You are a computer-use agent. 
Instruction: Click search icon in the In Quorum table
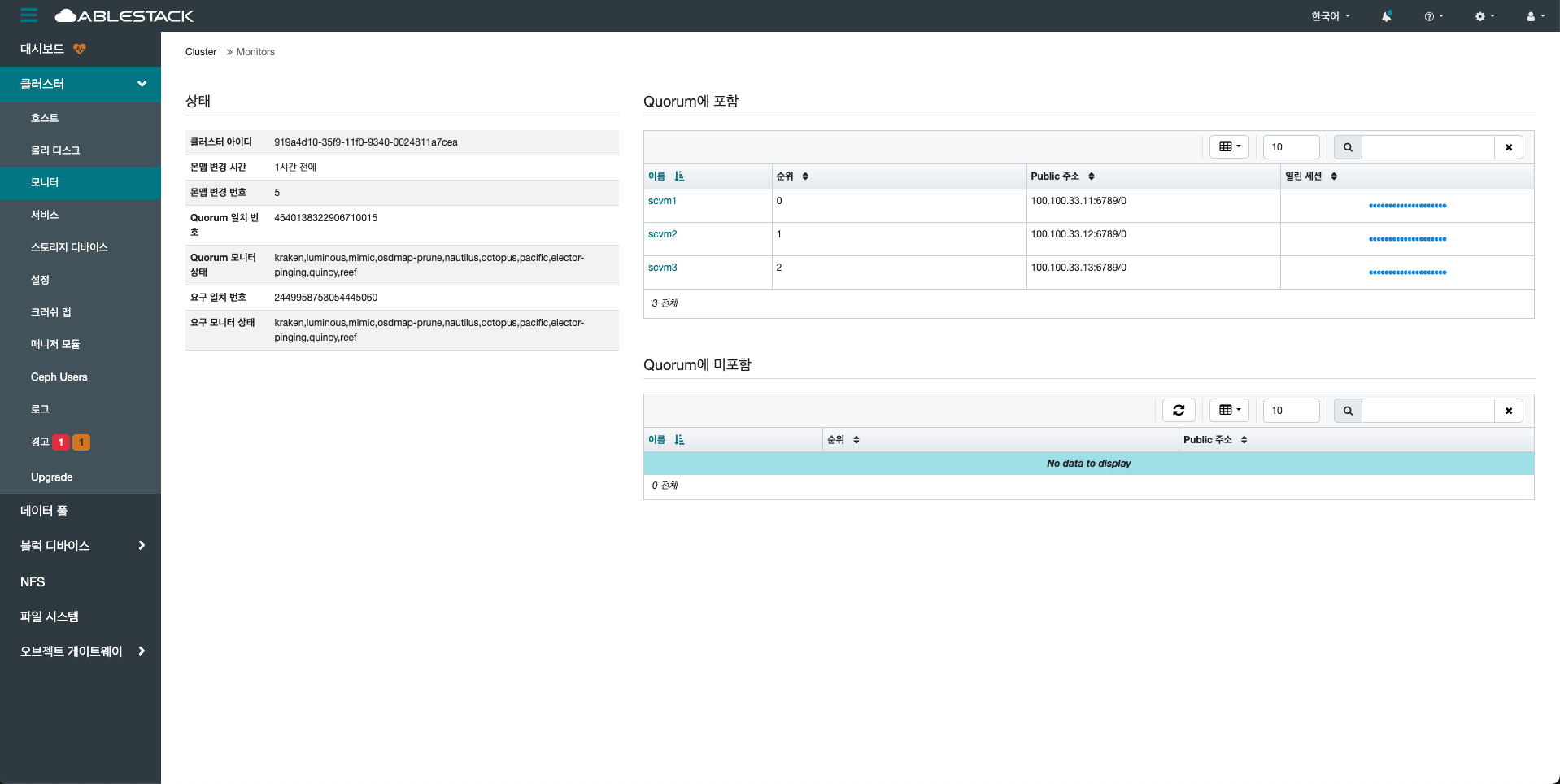click(x=1348, y=147)
